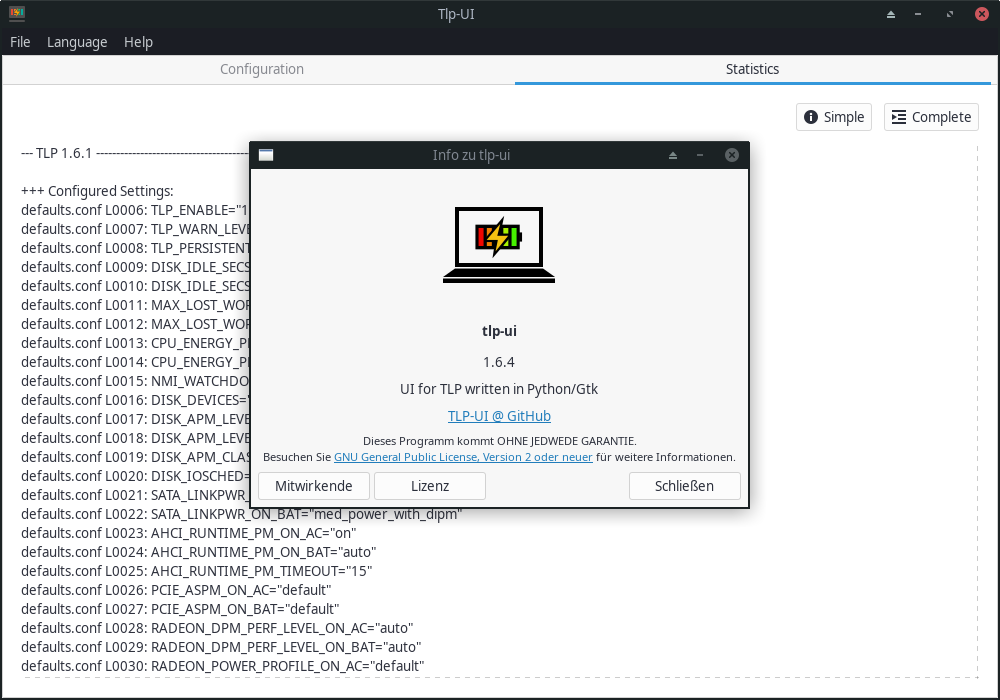The height and width of the screenshot is (700, 1000).
Task: Click the info icon on Simple button
Action: tap(811, 117)
